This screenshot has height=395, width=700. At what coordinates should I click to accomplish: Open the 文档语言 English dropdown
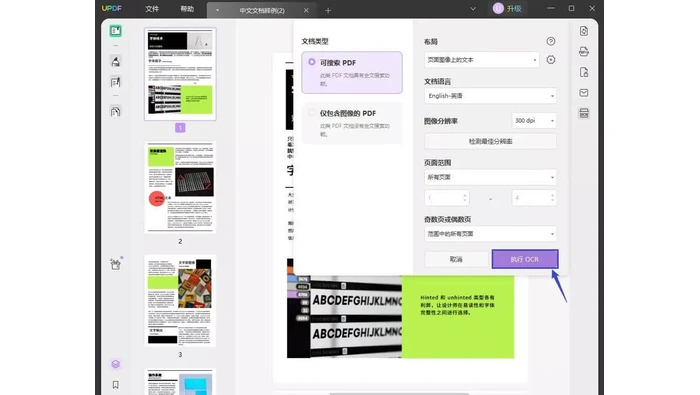[490, 96]
